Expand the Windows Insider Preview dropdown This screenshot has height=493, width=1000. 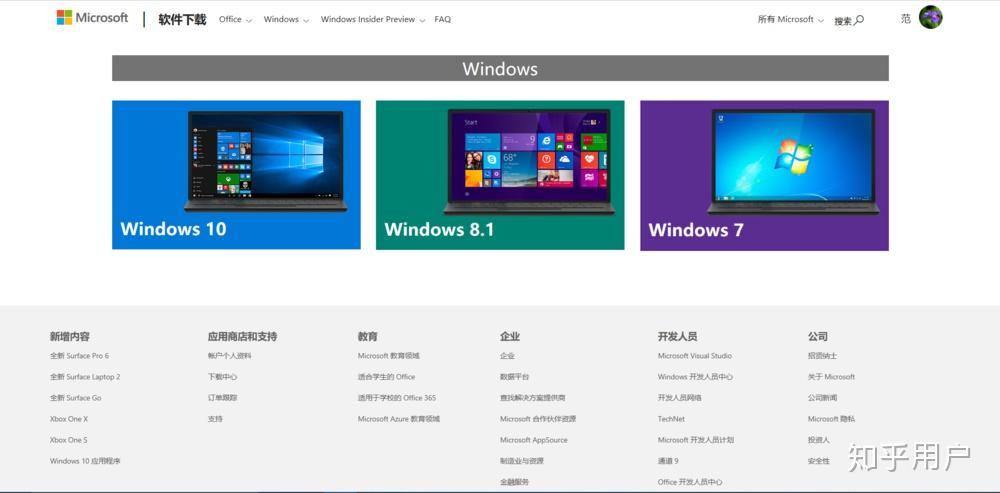coord(372,20)
